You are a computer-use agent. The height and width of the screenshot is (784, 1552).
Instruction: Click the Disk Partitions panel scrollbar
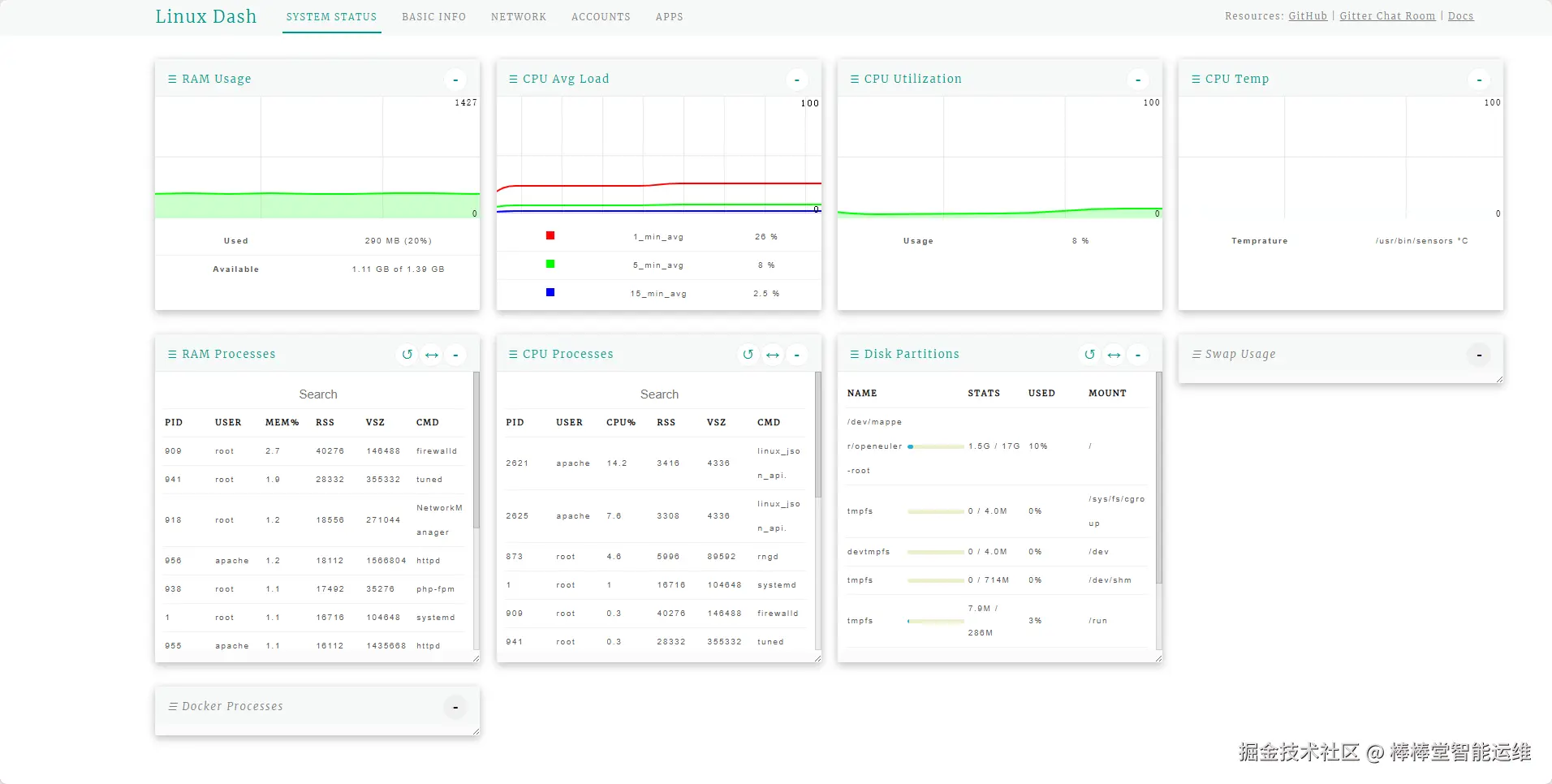coord(1159,477)
